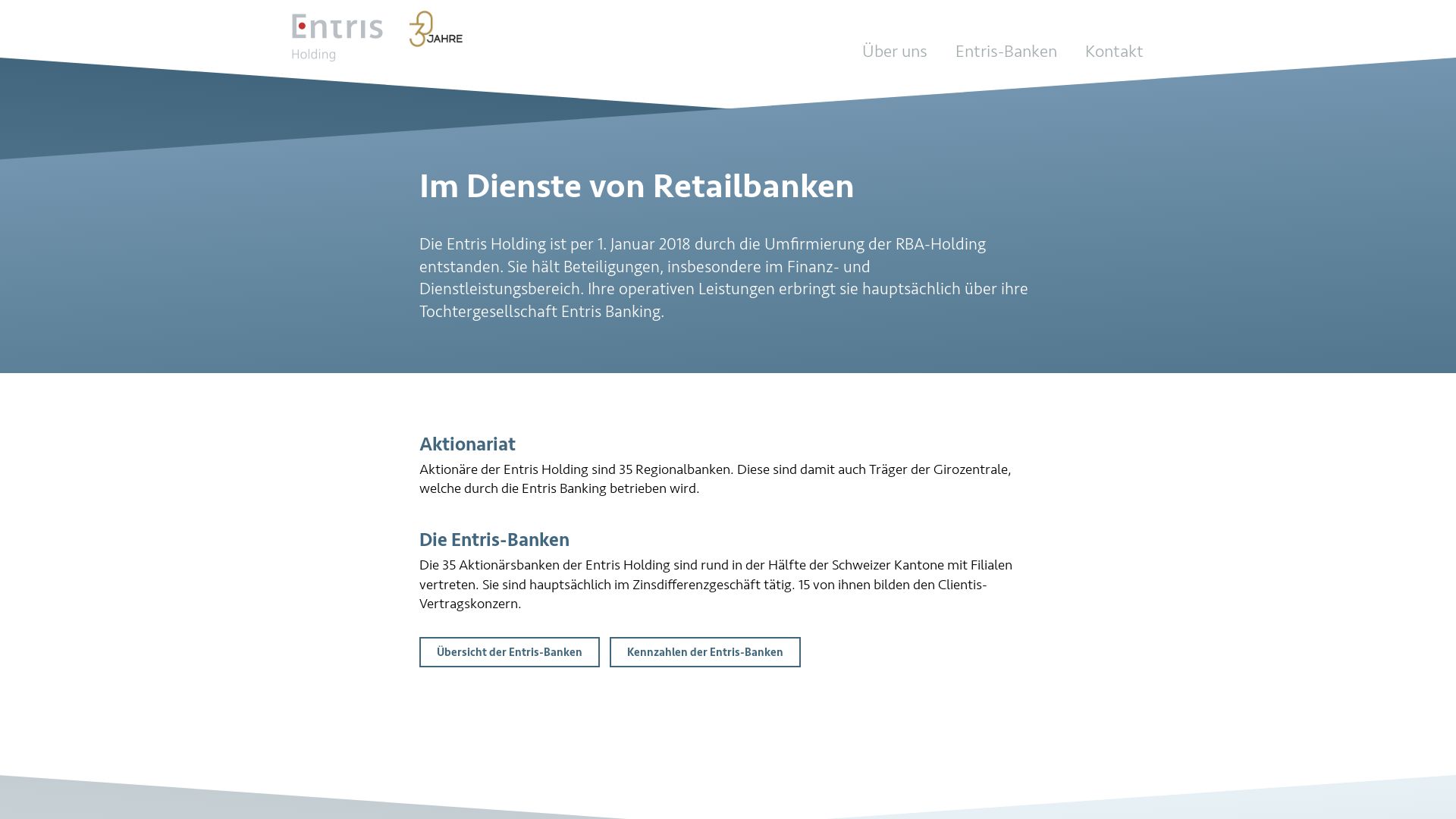Screen dimensions: 1456x819
Task: Click the 30 Jahre anniversary logo
Action: click(x=435, y=29)
